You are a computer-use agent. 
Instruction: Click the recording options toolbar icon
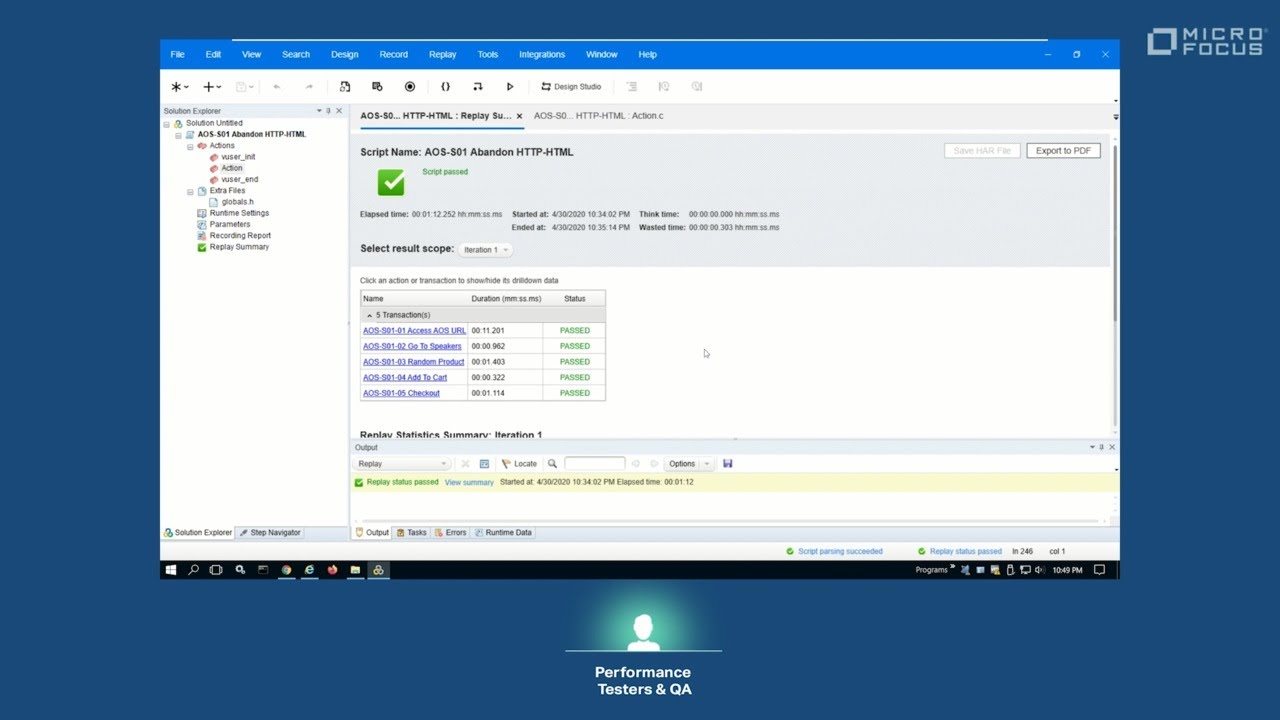coord(377,87)
